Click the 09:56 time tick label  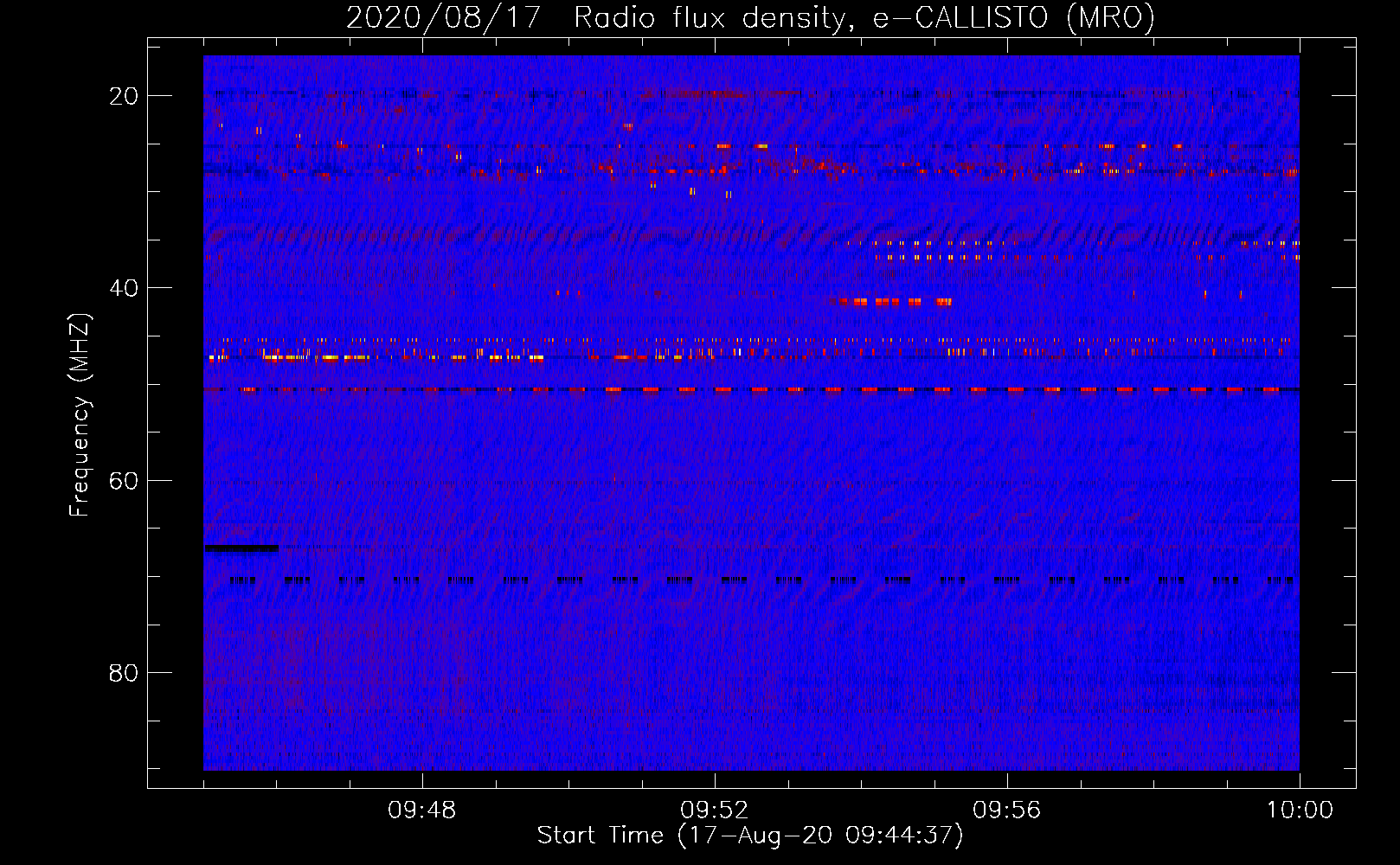tap(1007, 811)
